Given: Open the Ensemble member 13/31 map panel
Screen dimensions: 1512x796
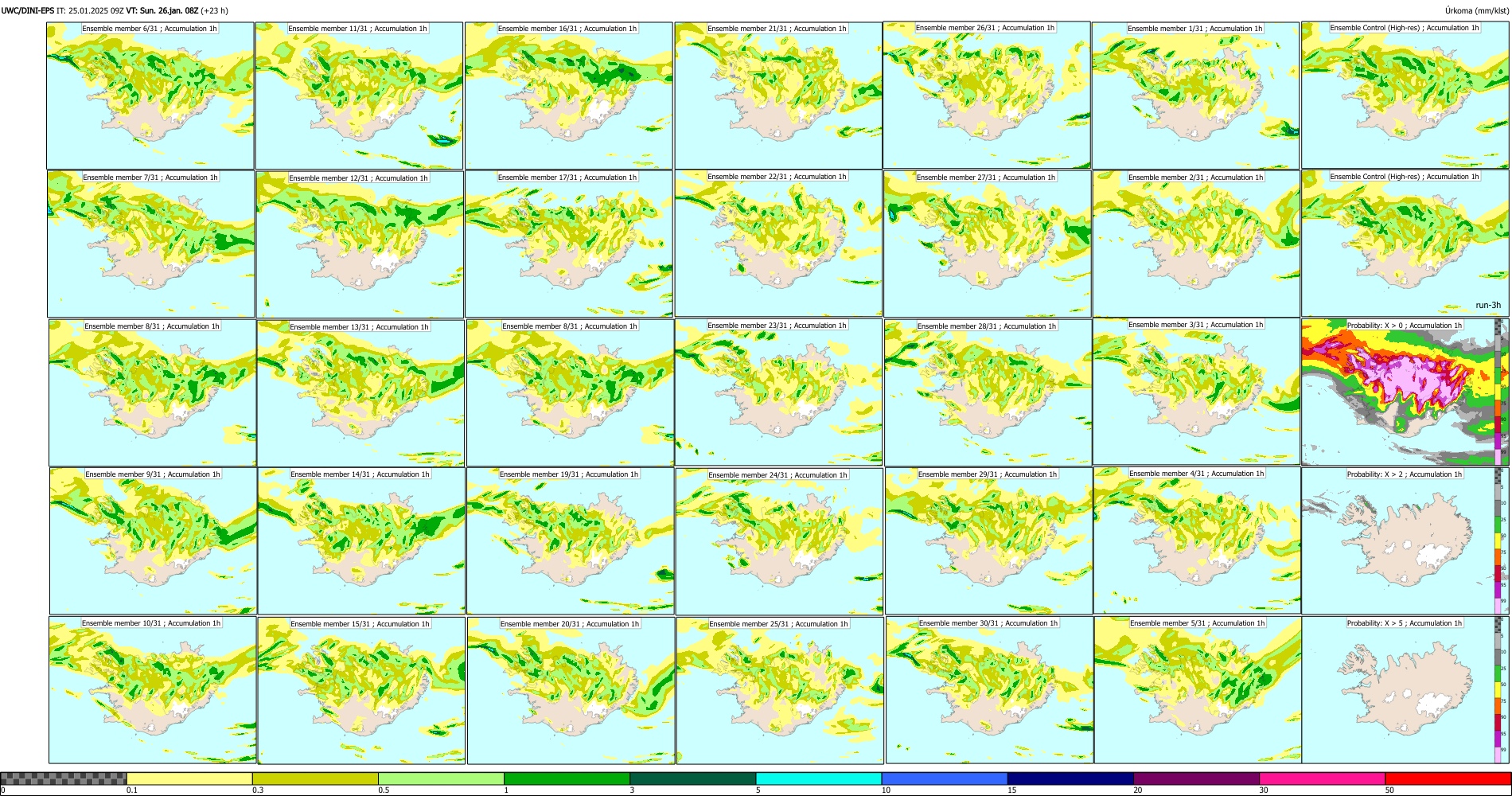Looking at the screenshot, I should (x=360, y=392).
